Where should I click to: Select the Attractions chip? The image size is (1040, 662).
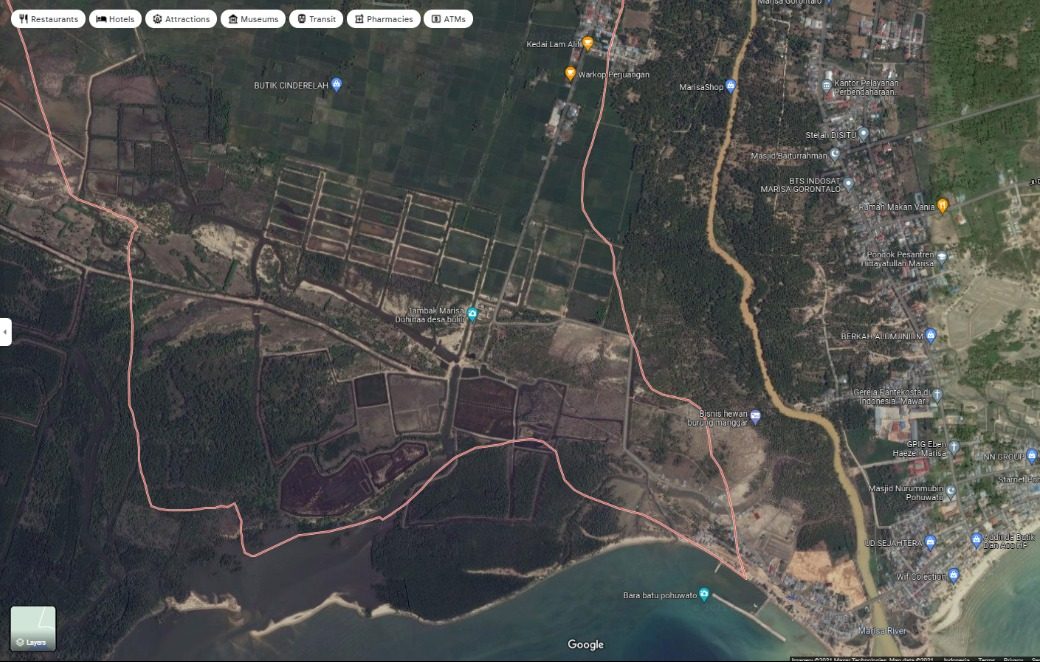181,19
